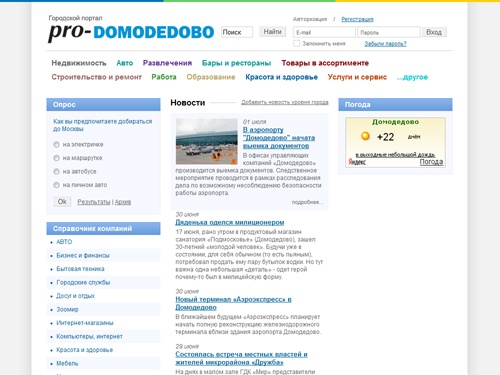This screenshot has width=500, height=375.
Task: Select the 'на автобусе' radio option
Action: 56,171
